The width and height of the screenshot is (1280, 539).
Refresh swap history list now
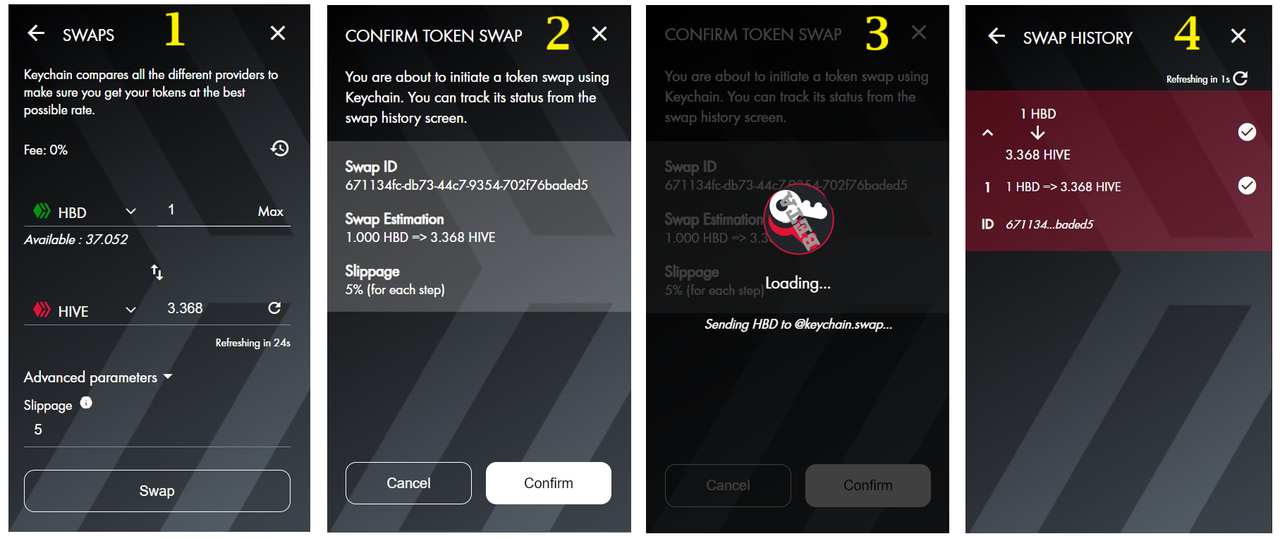pos(1240,78)
